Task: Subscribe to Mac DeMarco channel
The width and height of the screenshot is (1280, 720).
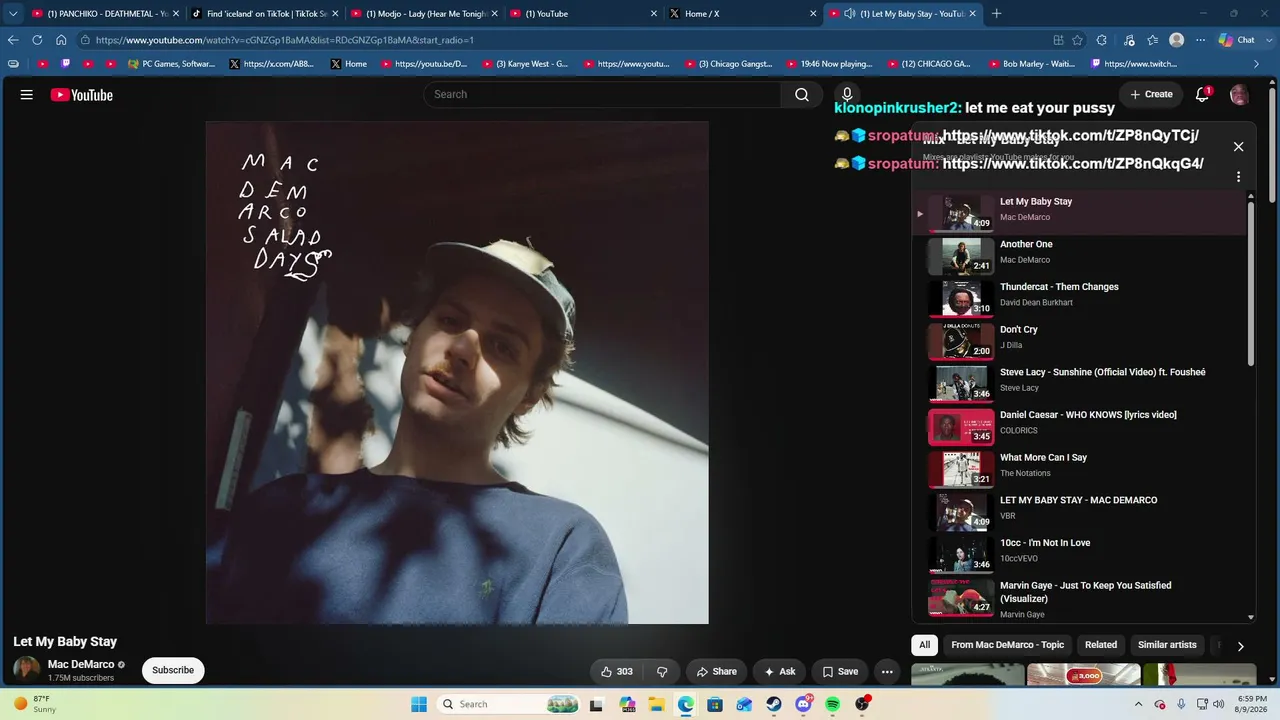Action: (173, 670)
